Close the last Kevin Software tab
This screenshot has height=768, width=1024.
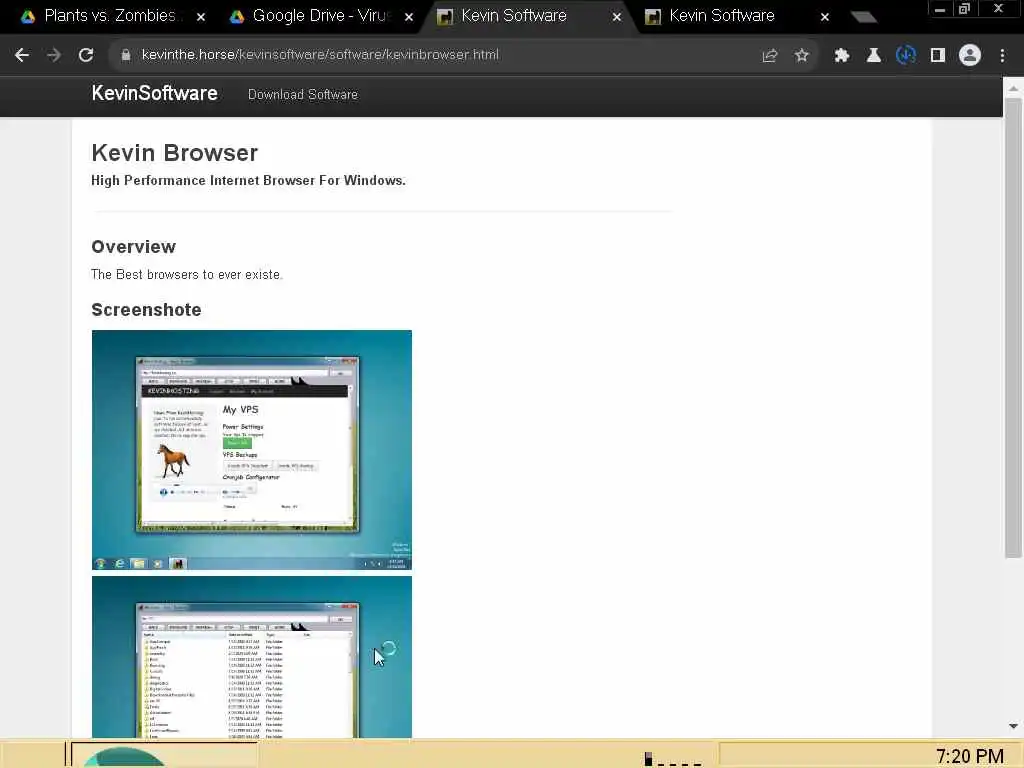point(825,17)
